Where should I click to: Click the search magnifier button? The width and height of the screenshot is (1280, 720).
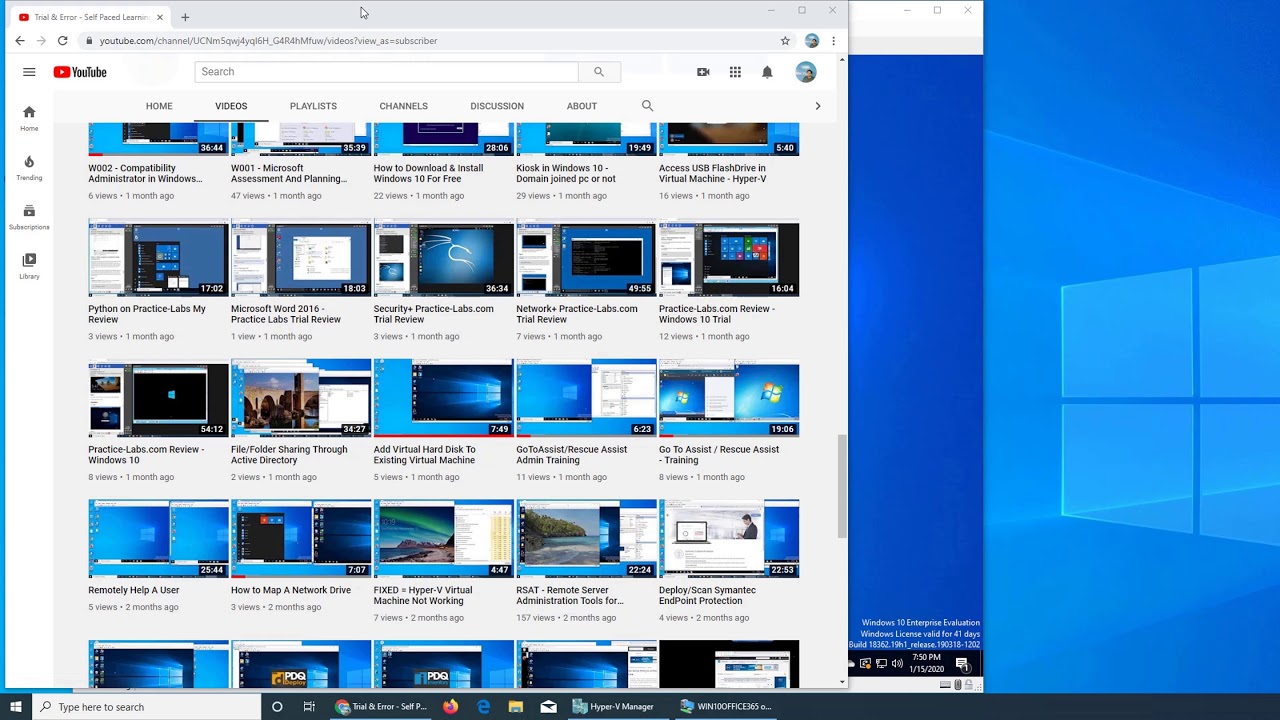[x=599, y=72]
